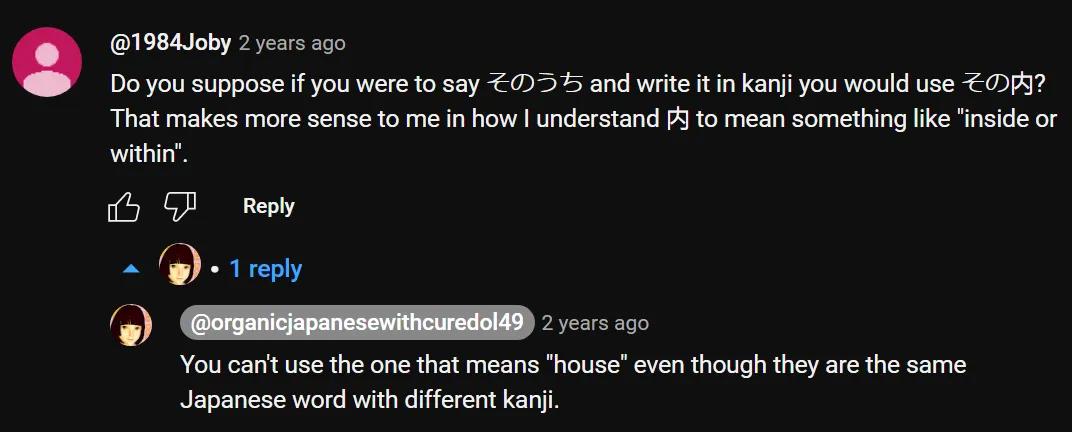Toggle the "1 reply" thread link
The width and height of the screenshot is (1072, 432).
(x=265, y=269)
